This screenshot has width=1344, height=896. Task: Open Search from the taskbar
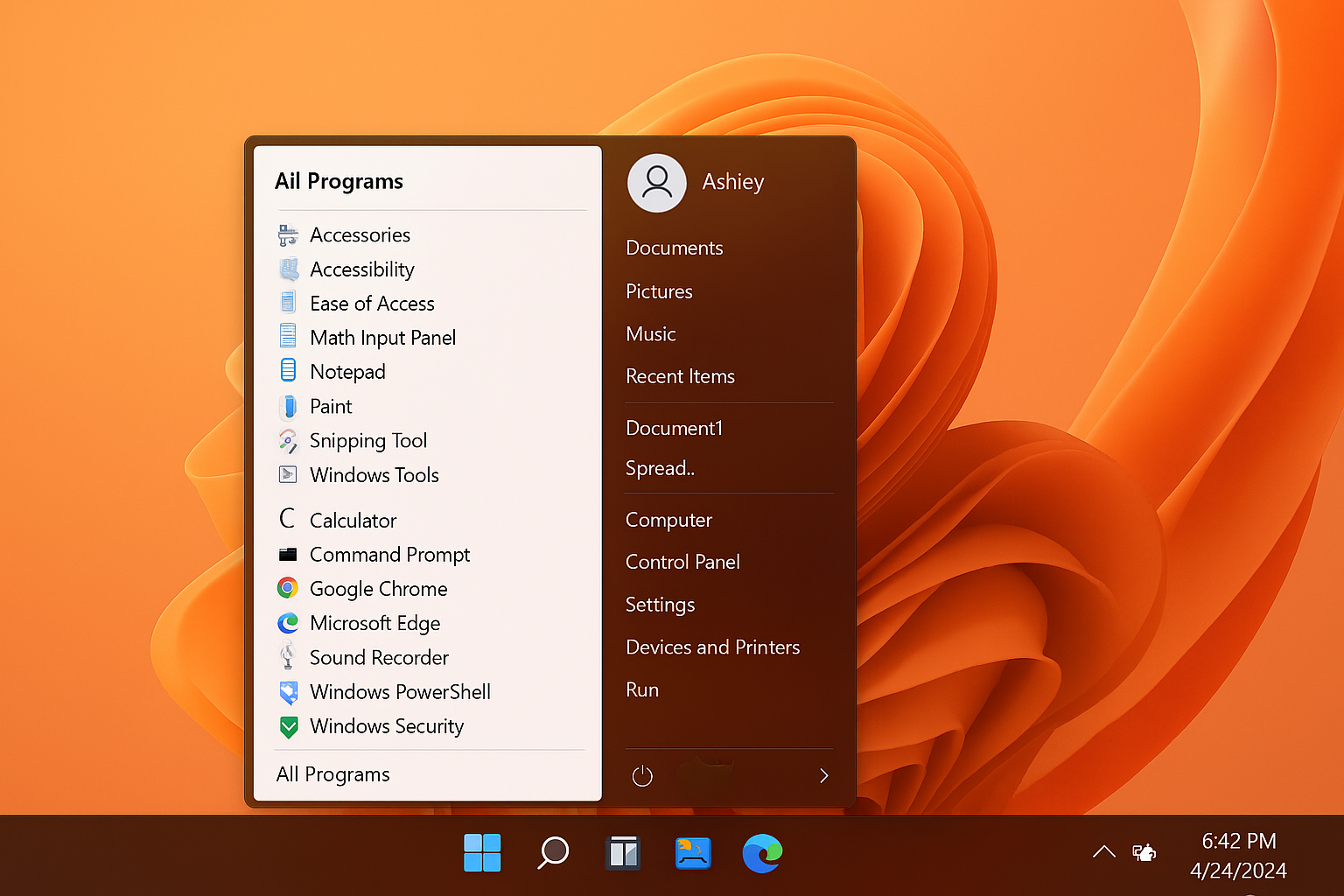(x=553, y=853)
